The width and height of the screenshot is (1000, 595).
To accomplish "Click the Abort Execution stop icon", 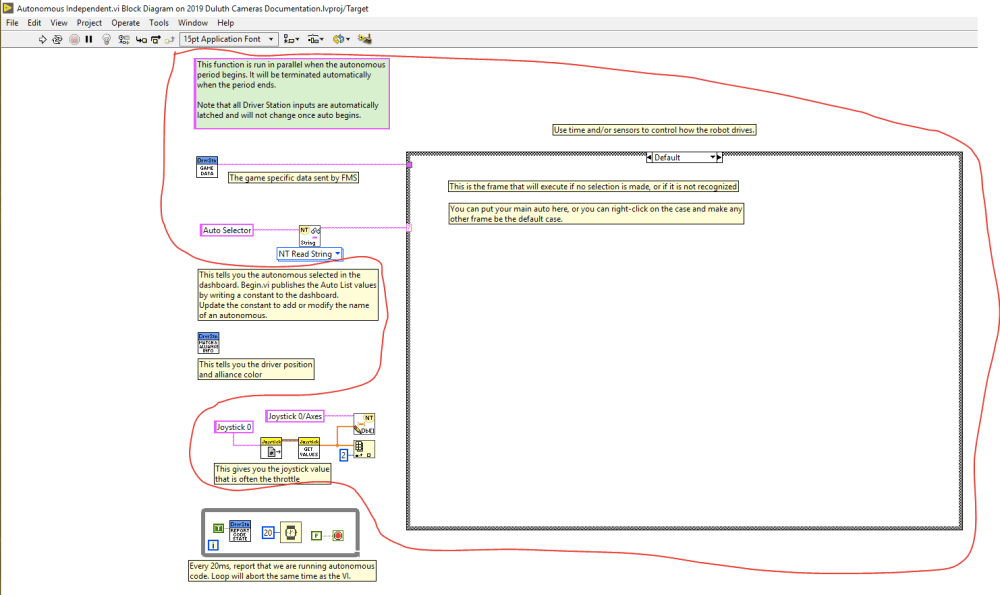I will 74,39.
